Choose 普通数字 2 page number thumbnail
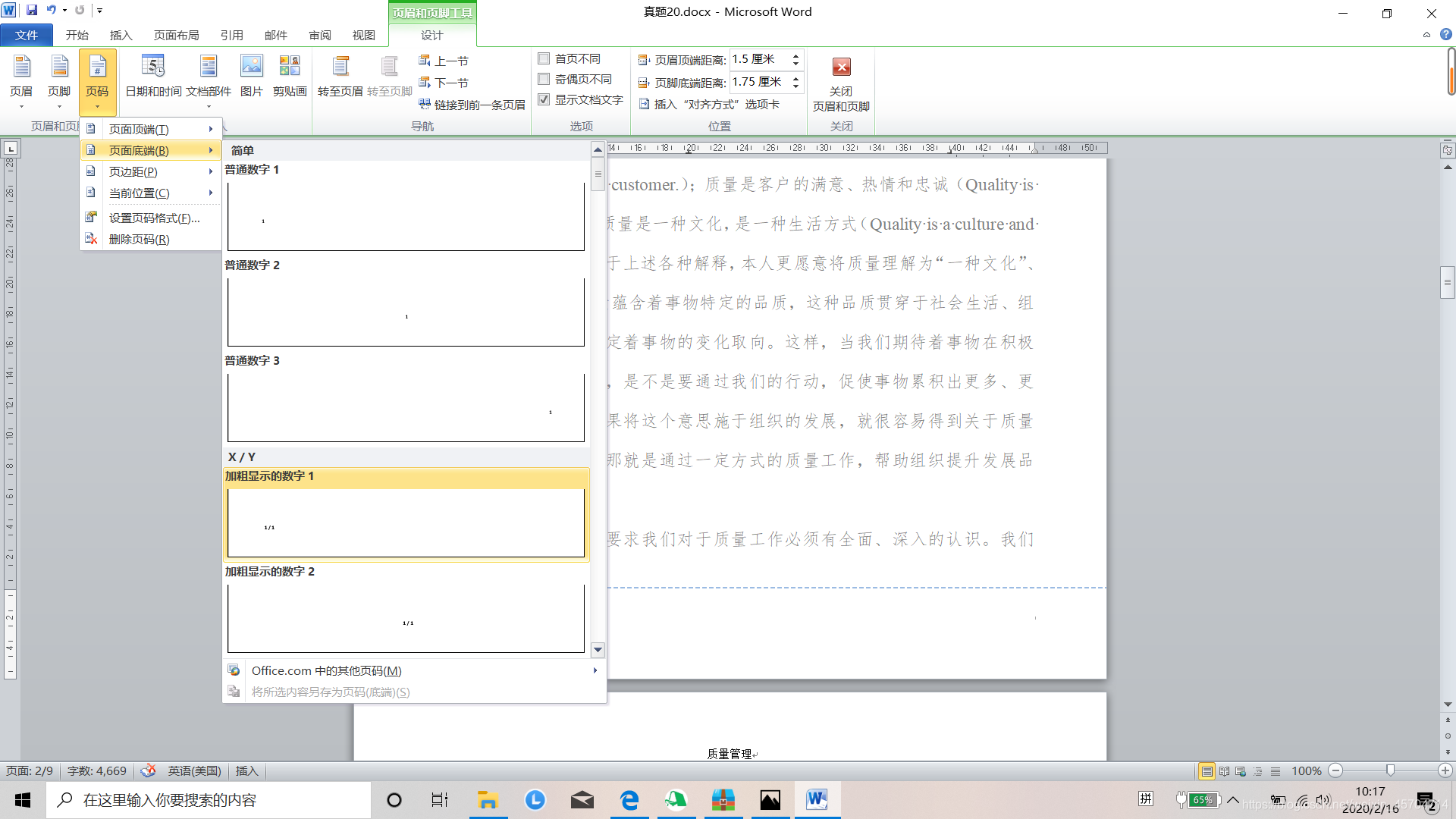This screenshot has width=1456, height=819. tap(406, 312)
